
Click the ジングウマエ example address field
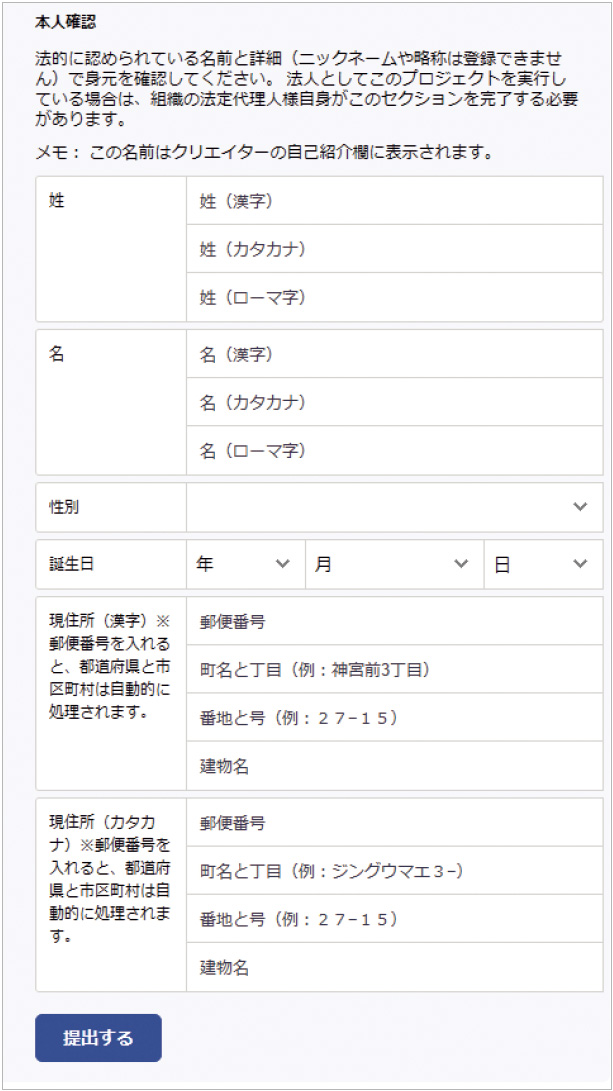coord(395,870)
